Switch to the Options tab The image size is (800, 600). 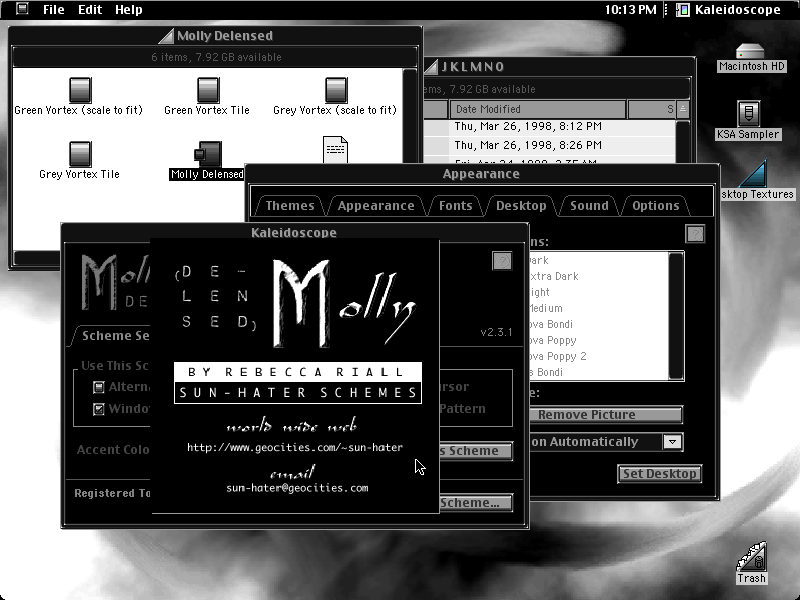(x=656, y=206)
